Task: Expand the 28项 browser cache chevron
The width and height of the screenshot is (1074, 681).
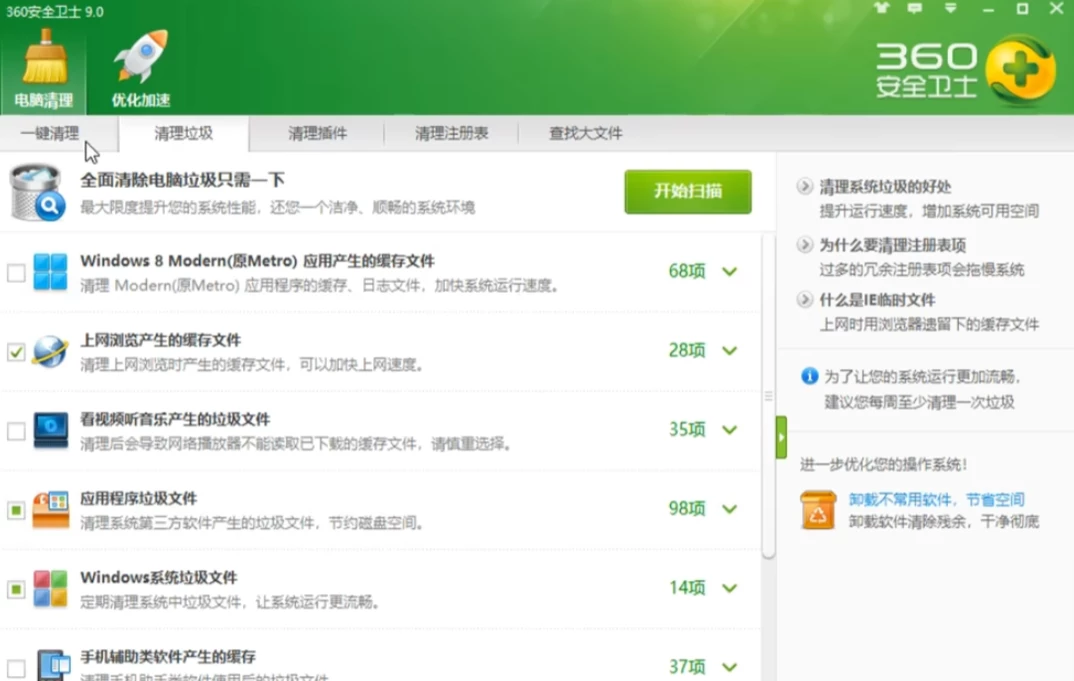Action: [x=730, y=351]
